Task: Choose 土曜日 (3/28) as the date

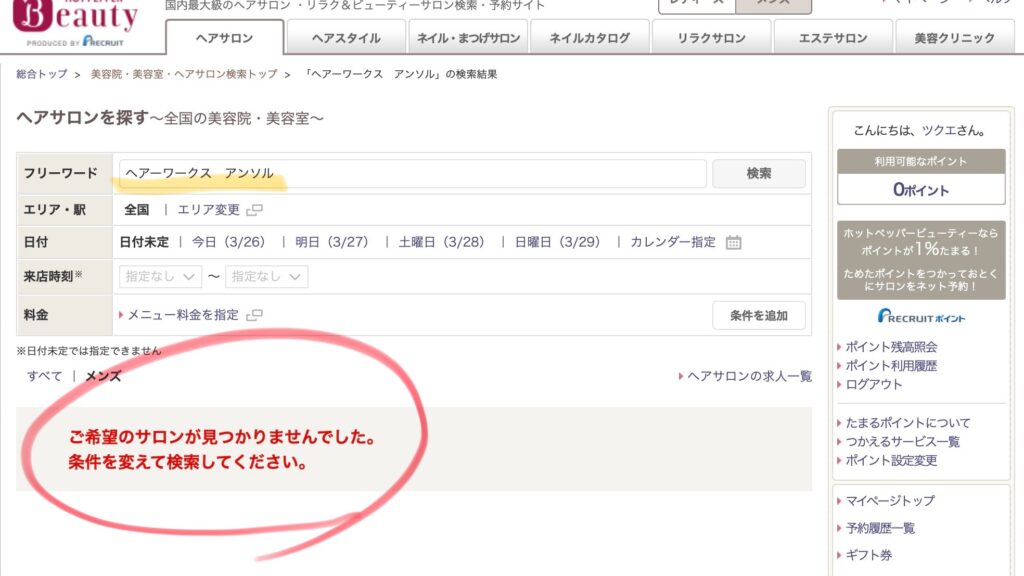Action: point(441,242)
